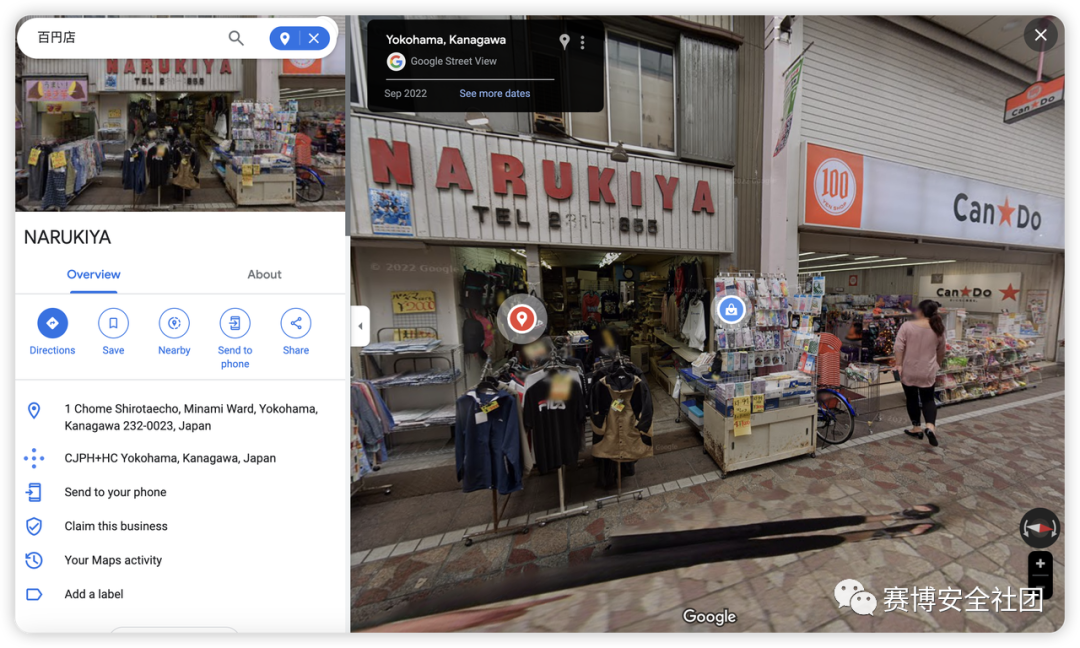Screen dimensions: 1080x648
Task: Click the red NARUKIYA place marker in Street View
Action: [522, 318]
